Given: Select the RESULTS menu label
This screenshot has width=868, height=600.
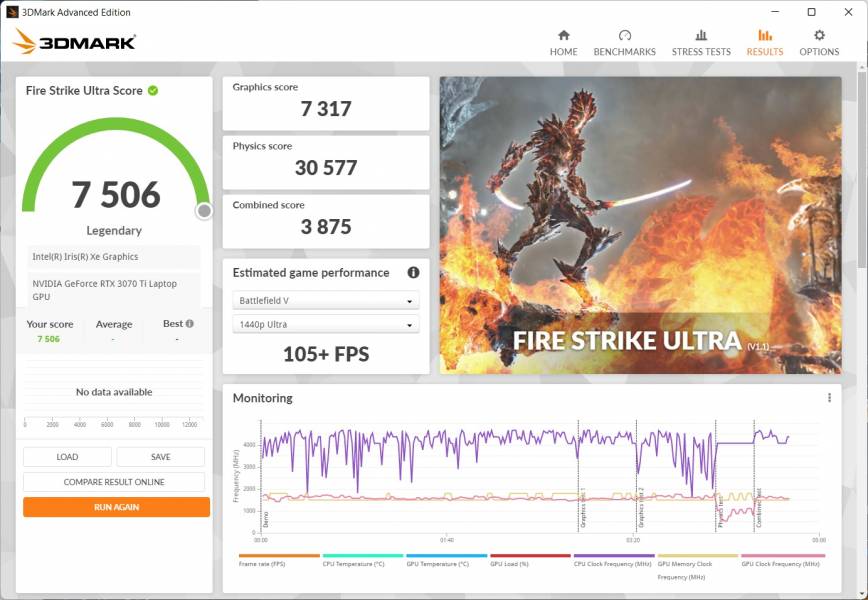Looking at the screenshot, I should [764, 51].
